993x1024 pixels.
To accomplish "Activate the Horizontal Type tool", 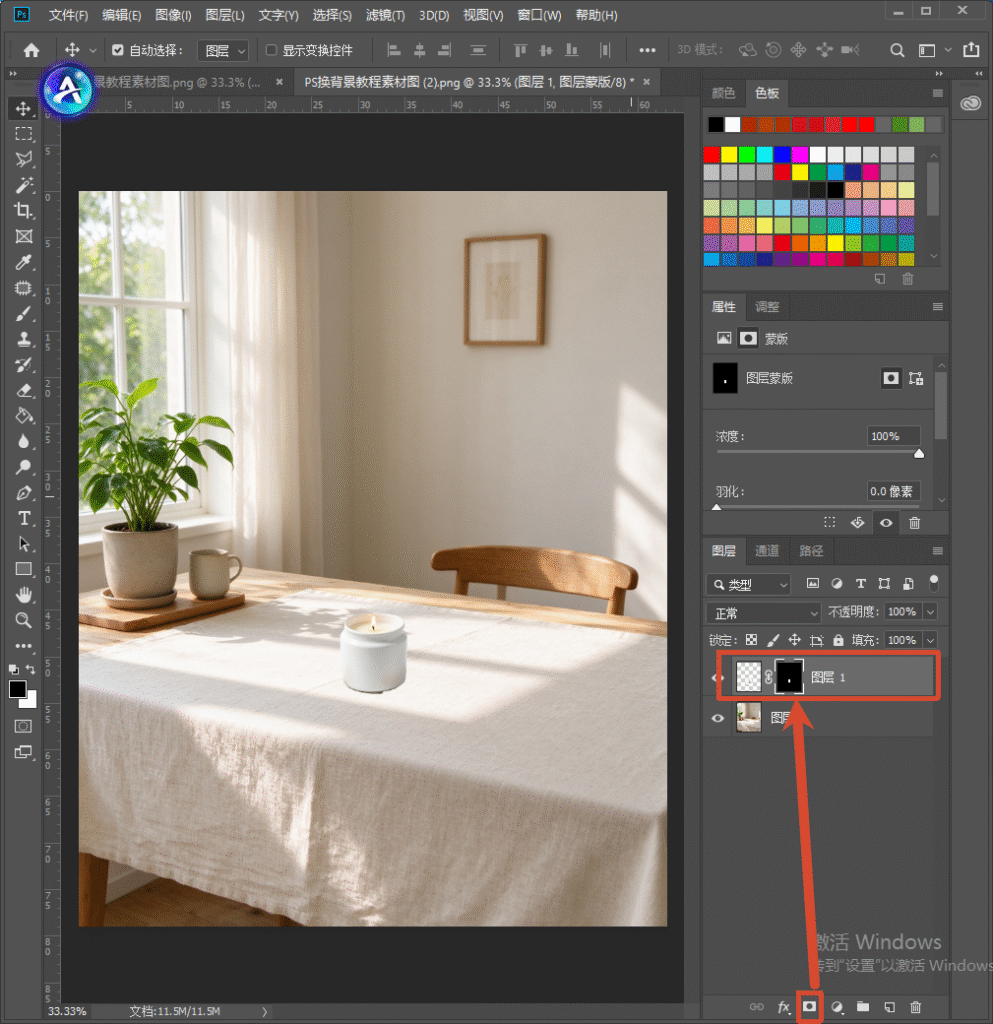I will click(24, 519).
